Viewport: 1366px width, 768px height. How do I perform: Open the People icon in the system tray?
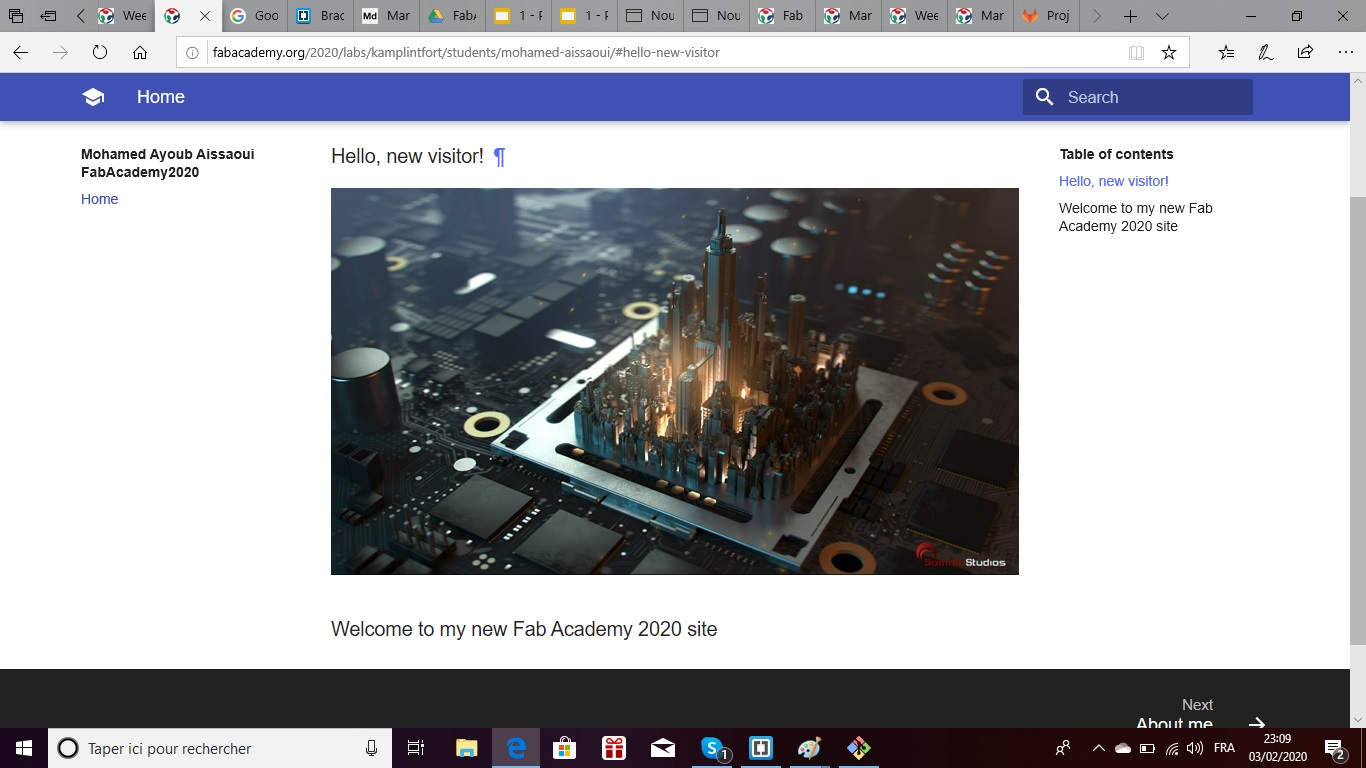[x=1063, y=748]
